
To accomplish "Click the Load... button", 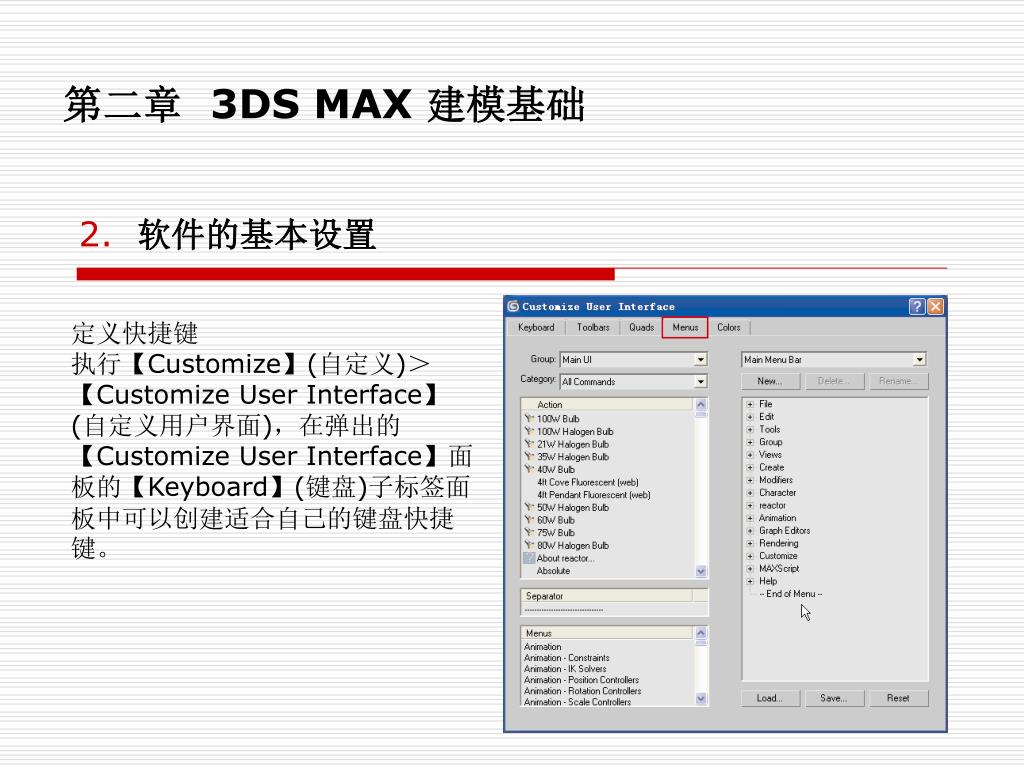I will (x=770, y=698).
